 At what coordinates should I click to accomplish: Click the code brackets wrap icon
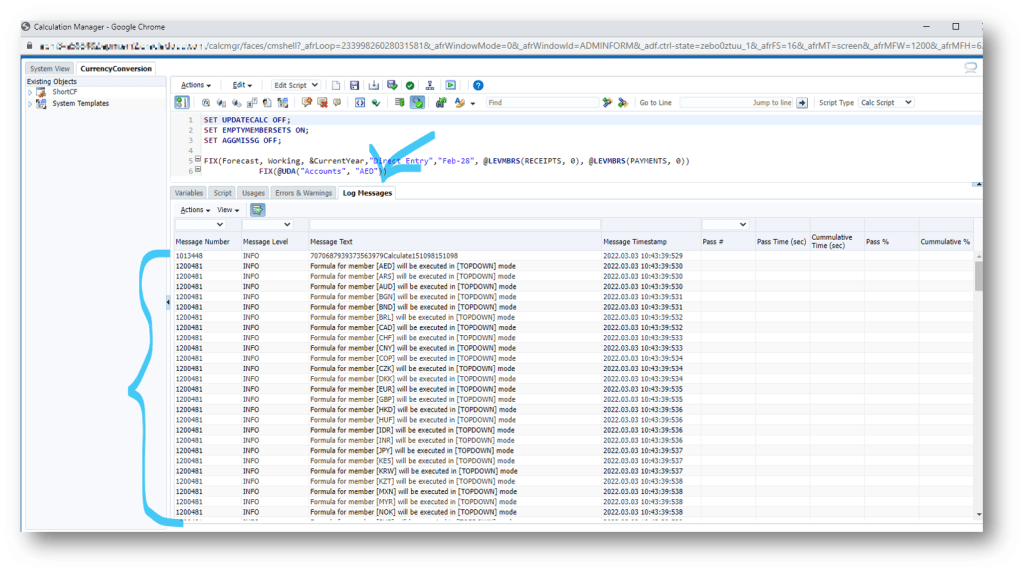[x=359, y=102]
